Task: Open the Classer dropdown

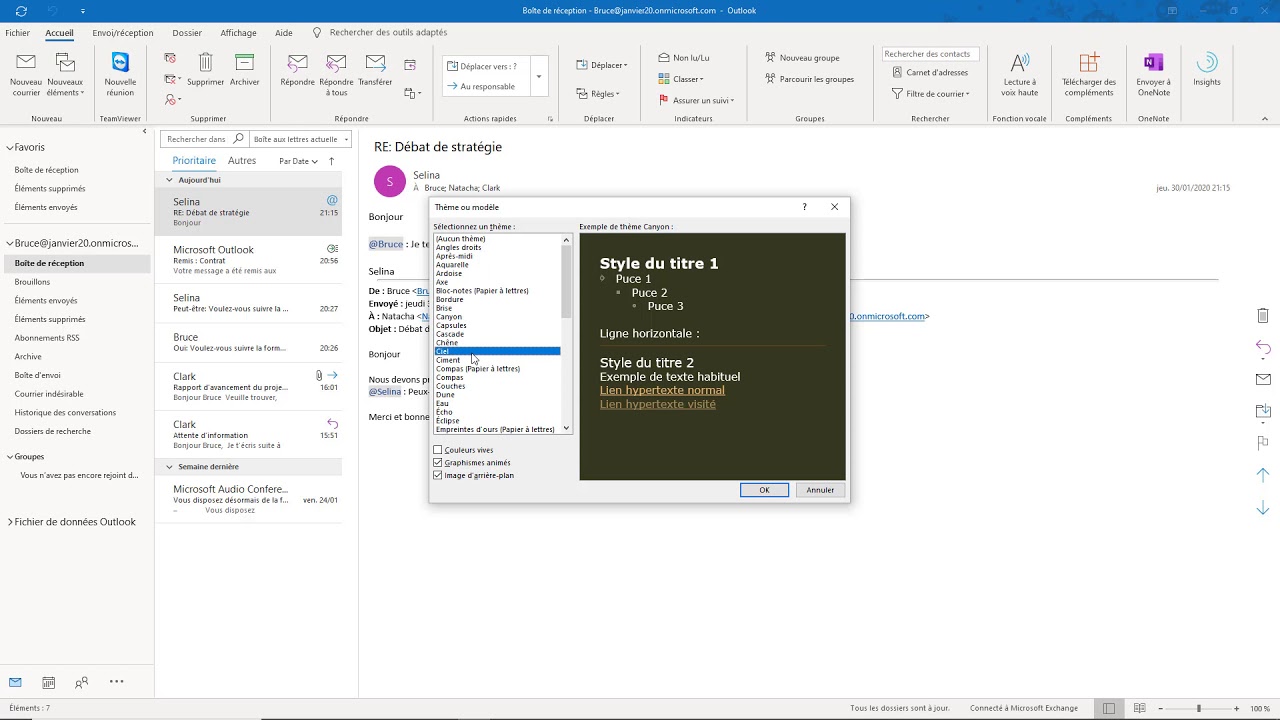Action: [681, 79]
